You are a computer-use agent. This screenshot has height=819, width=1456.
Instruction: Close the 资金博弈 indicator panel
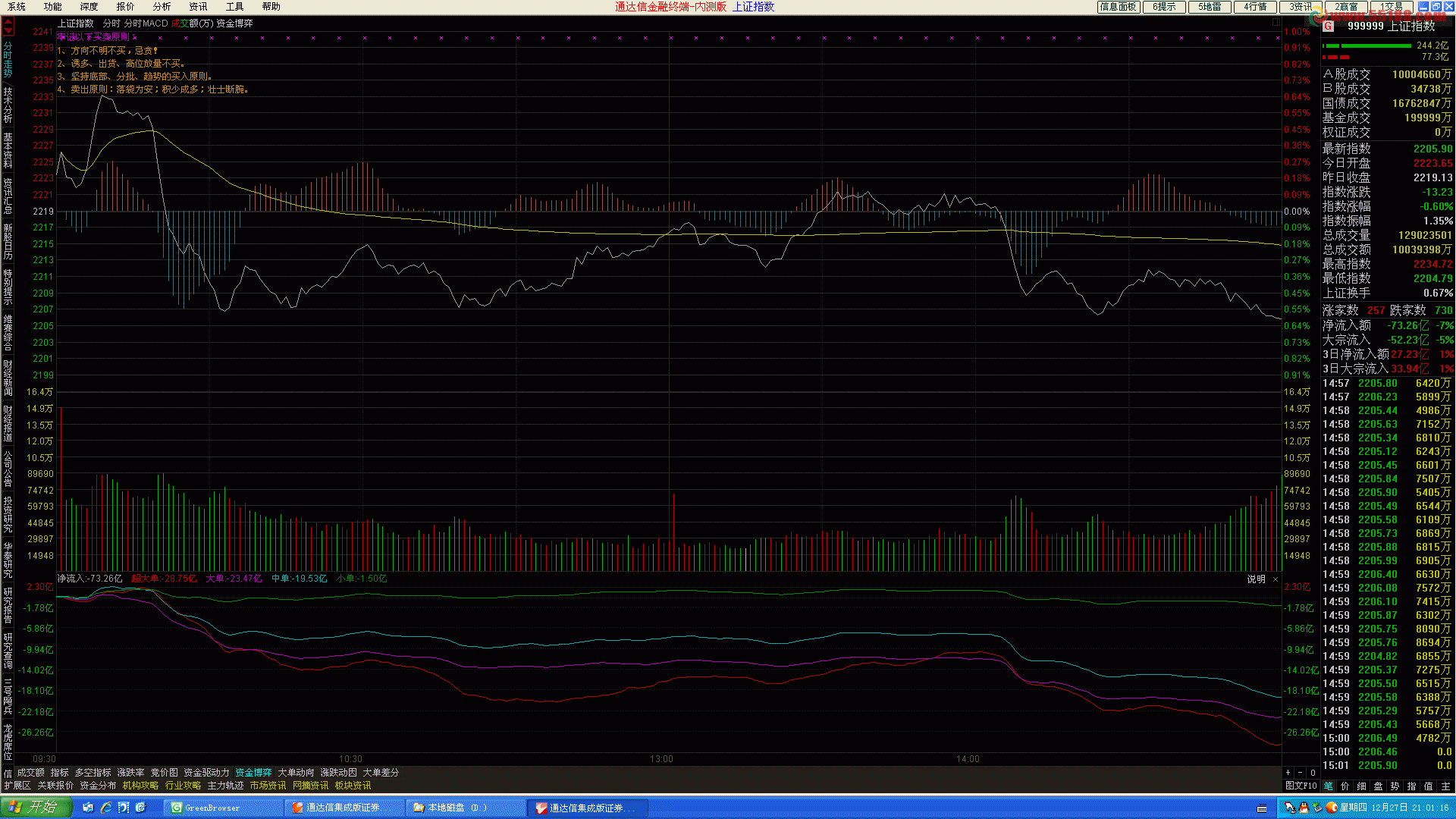tap(1276, 579)
